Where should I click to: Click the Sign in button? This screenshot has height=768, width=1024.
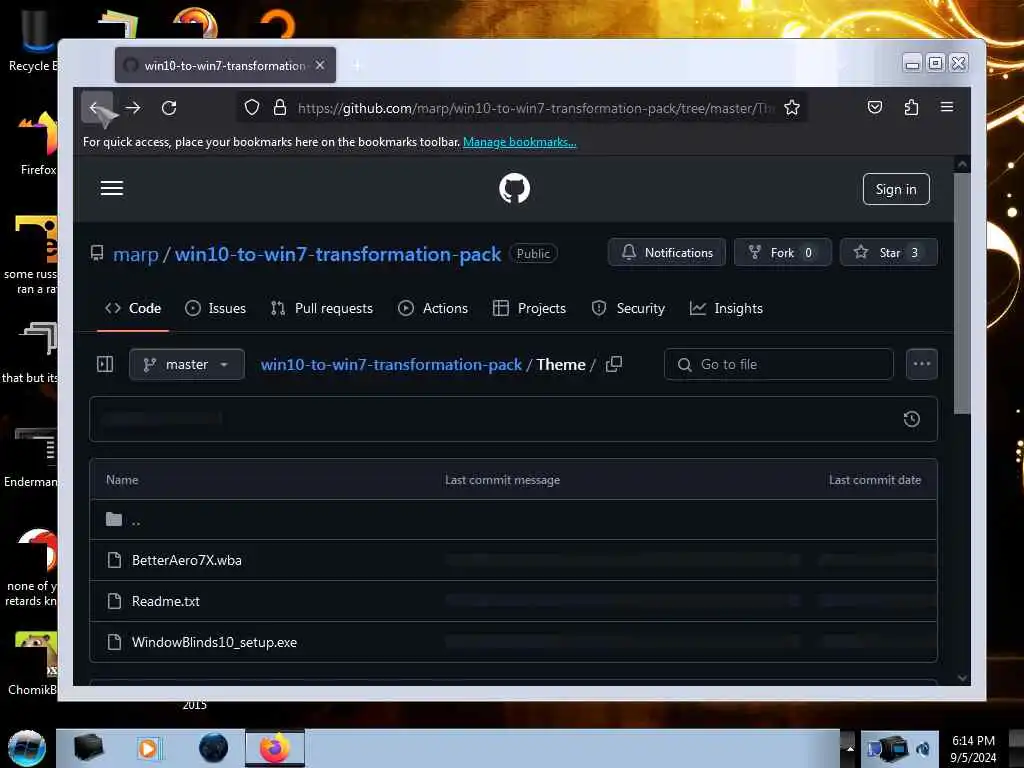pyautogui.click(x=895, y=189)
